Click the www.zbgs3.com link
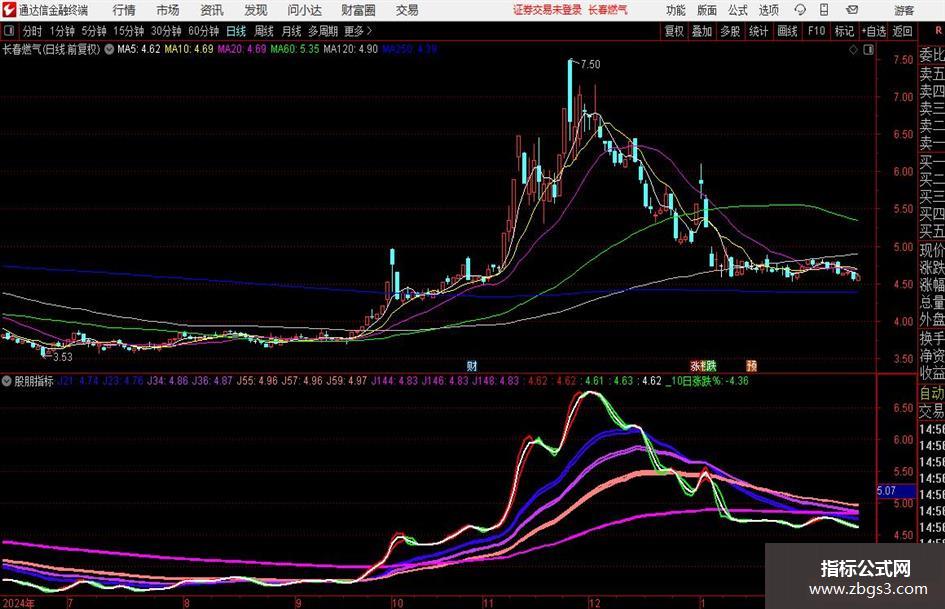 click(868, 588)
